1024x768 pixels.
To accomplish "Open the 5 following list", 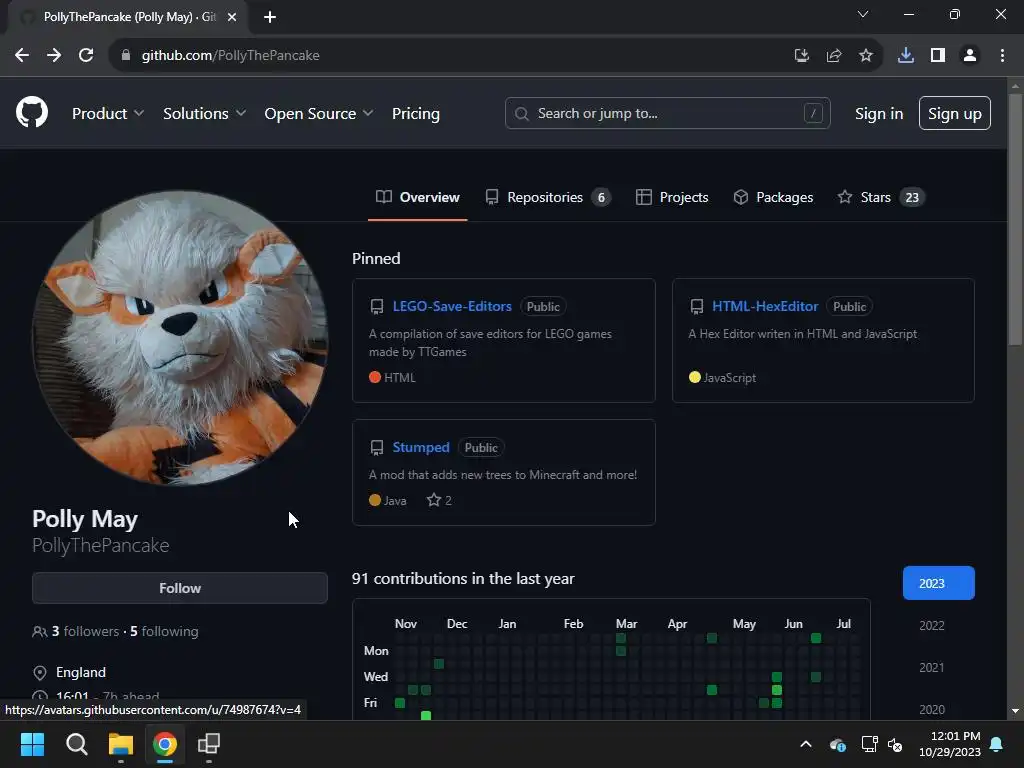I will pos(164,632).
